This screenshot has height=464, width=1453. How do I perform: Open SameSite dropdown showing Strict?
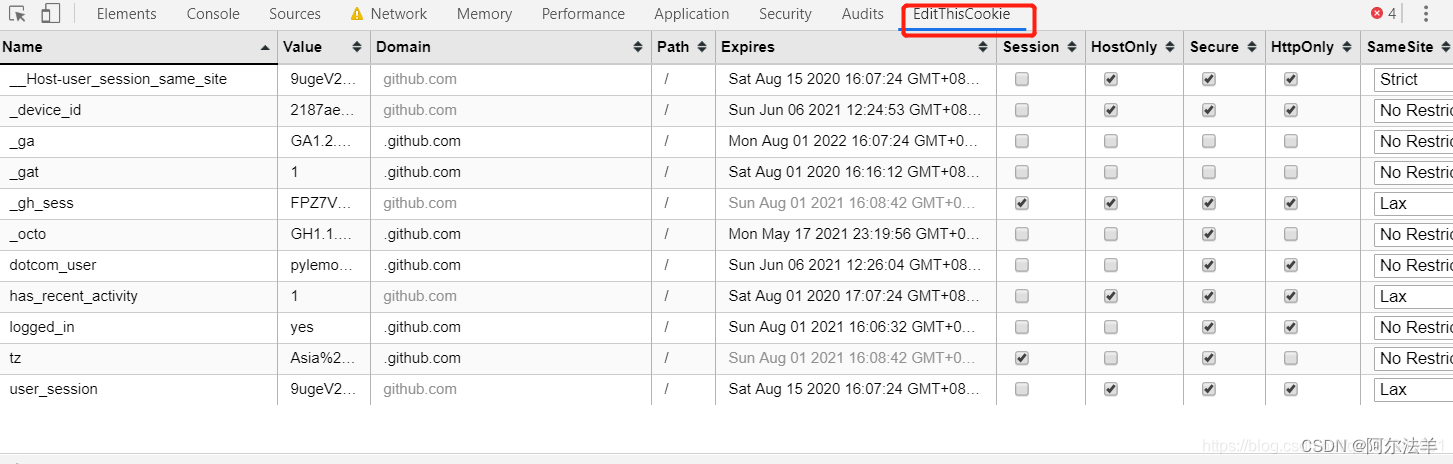point(1412,80)
